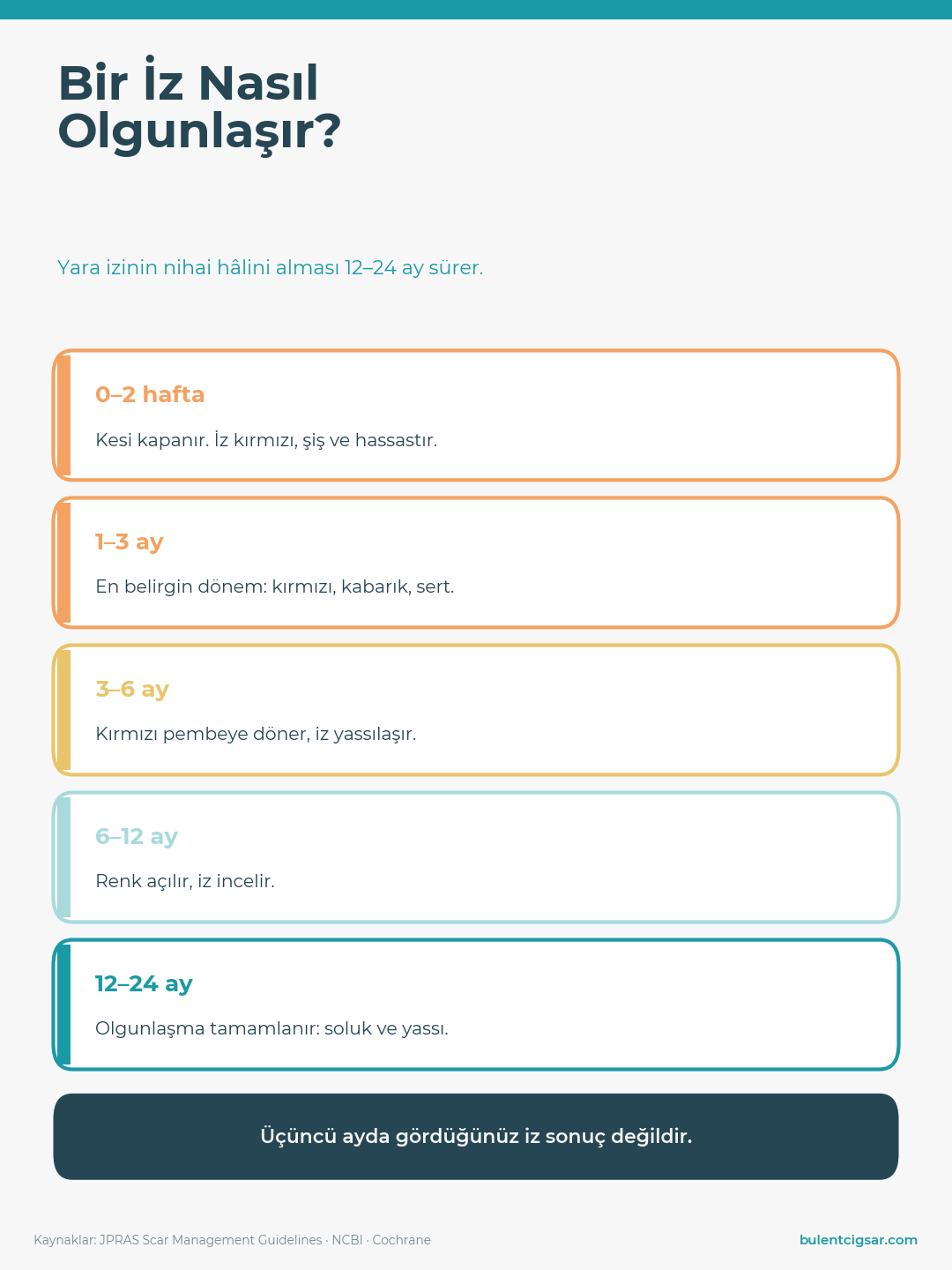Click the yellow accent bar of 3–6 ay card
Screen dimensions: 952x1270
(x=63, y=710)
